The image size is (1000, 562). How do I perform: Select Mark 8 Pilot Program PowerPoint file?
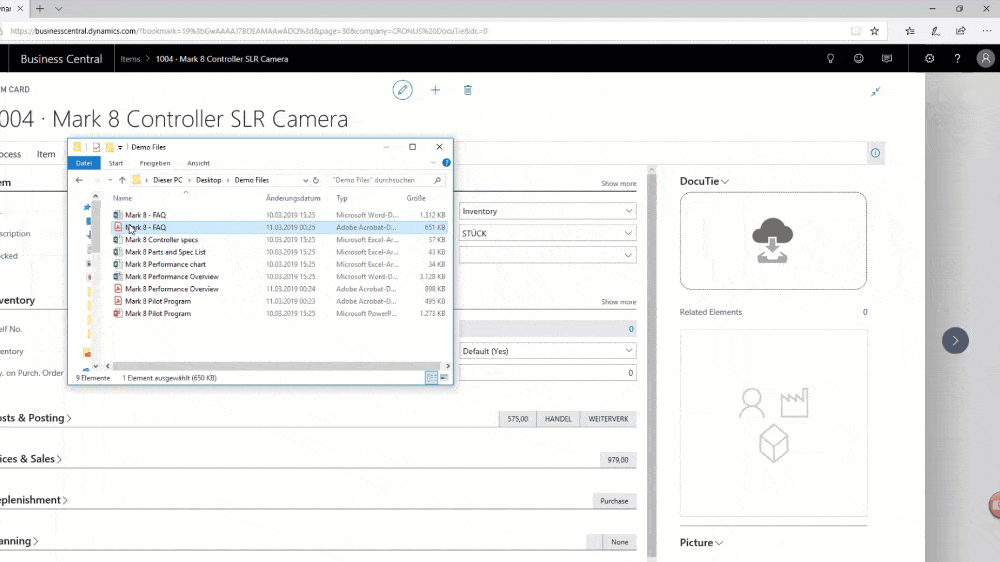tap(279, 314)
